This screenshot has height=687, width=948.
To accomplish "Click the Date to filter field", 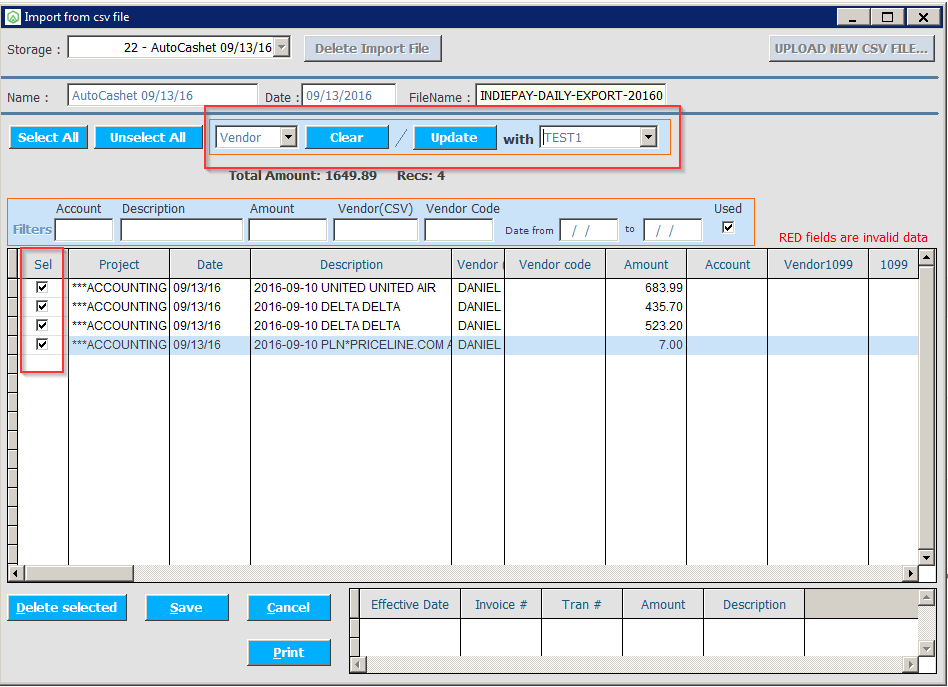I will (672, 230).
